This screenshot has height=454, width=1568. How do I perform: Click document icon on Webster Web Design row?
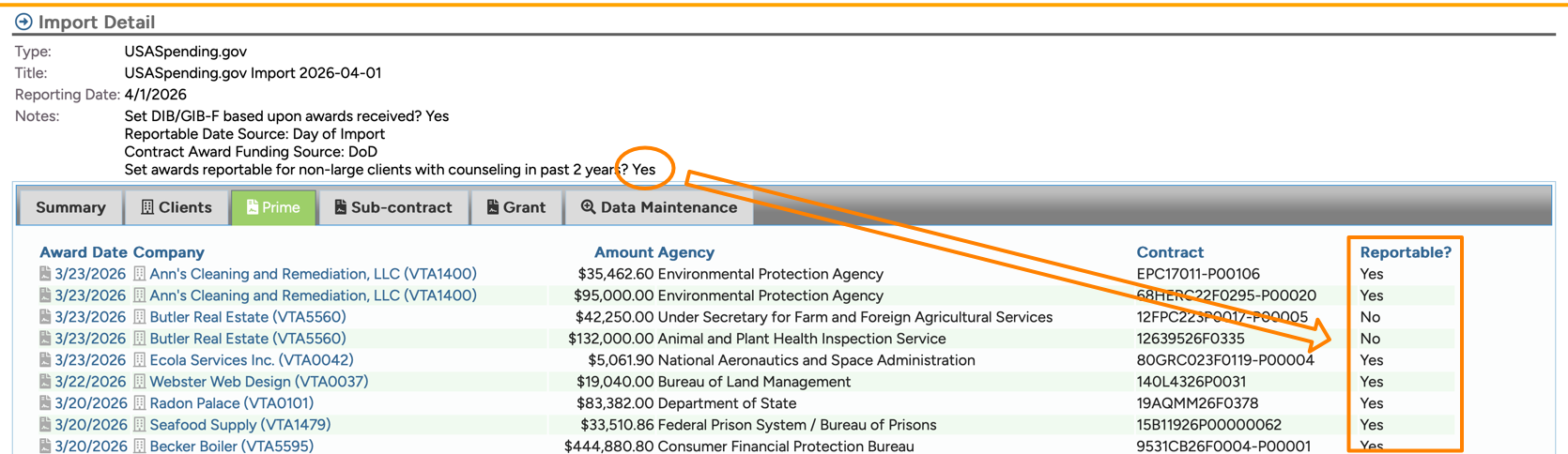click(45, 382)
